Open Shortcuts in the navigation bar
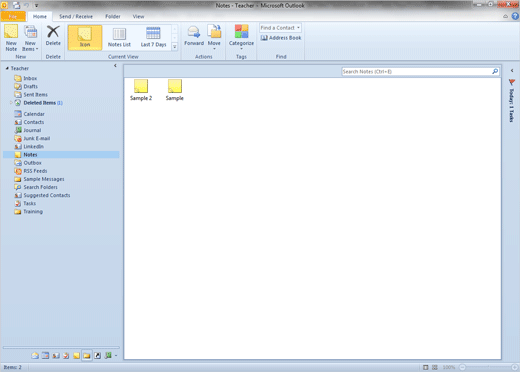This screenshot has width=520, height=372. tap(97, 356)
